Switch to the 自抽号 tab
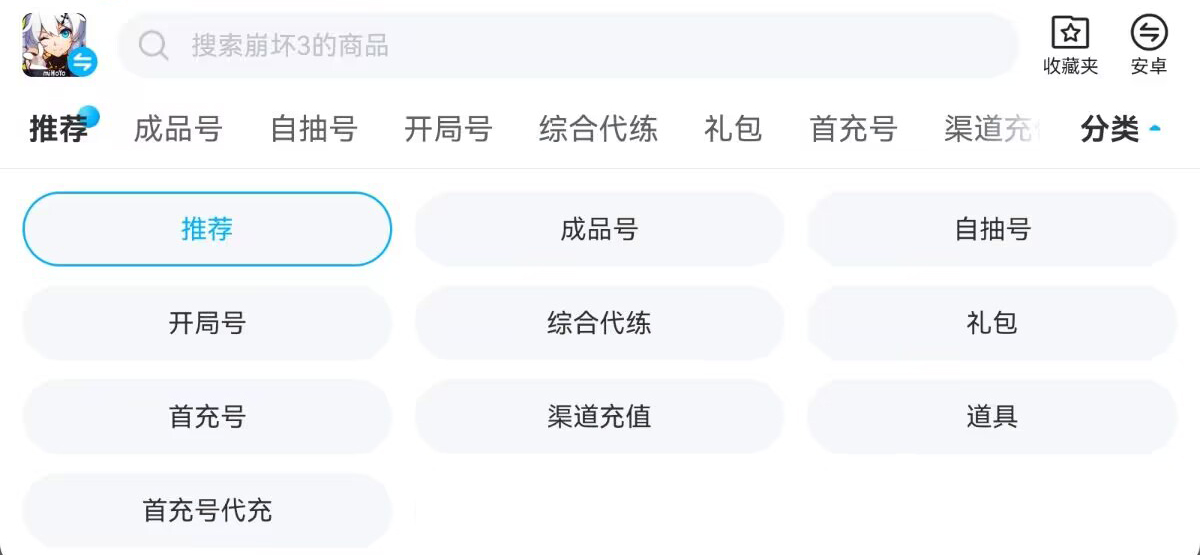 pyautogui.click(x=314, y=129)
